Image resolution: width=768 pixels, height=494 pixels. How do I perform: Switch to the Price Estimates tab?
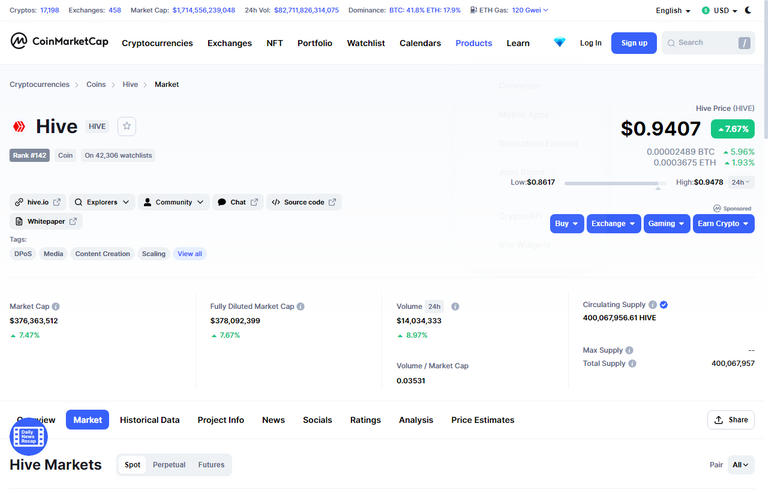coord(482,420)
